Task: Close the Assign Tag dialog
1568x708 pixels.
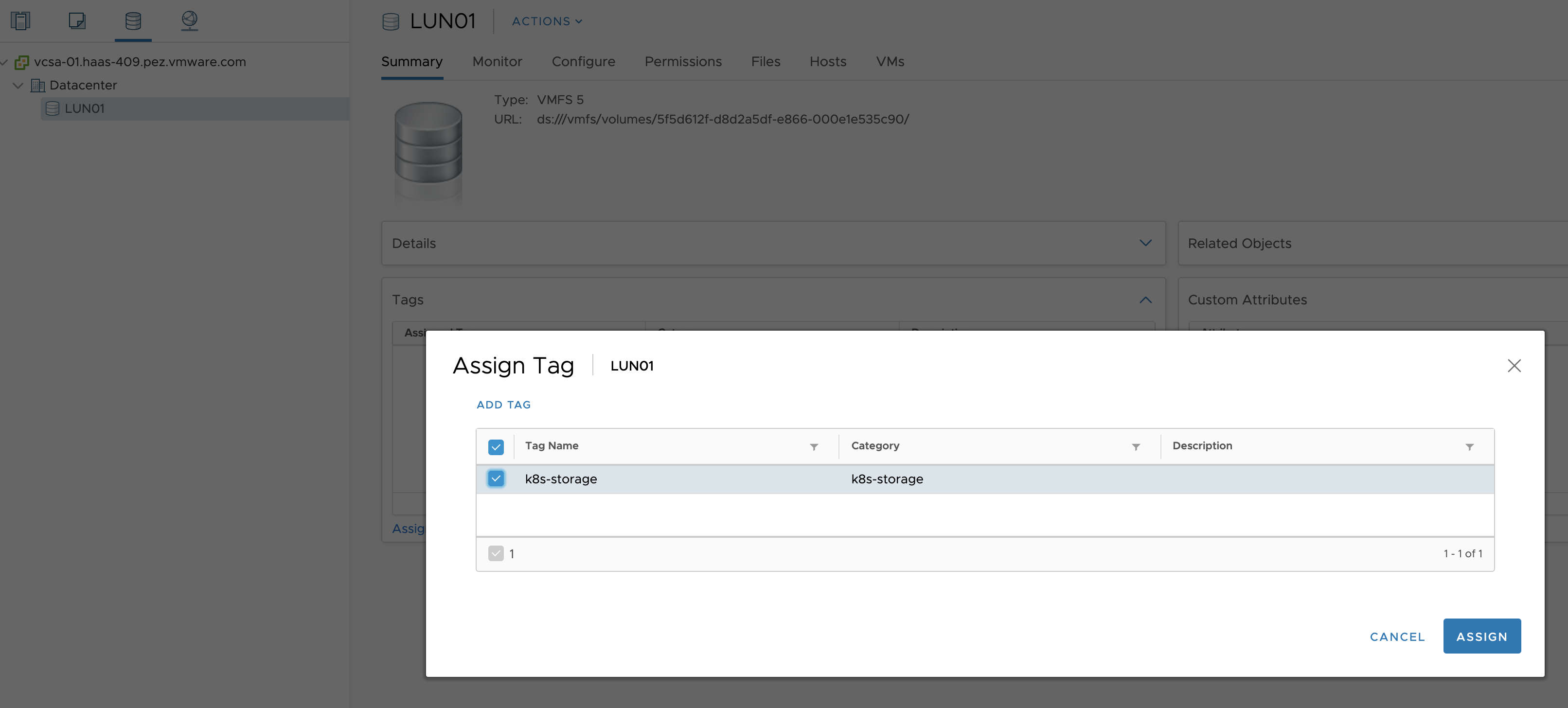Action: coord(1513,365)
